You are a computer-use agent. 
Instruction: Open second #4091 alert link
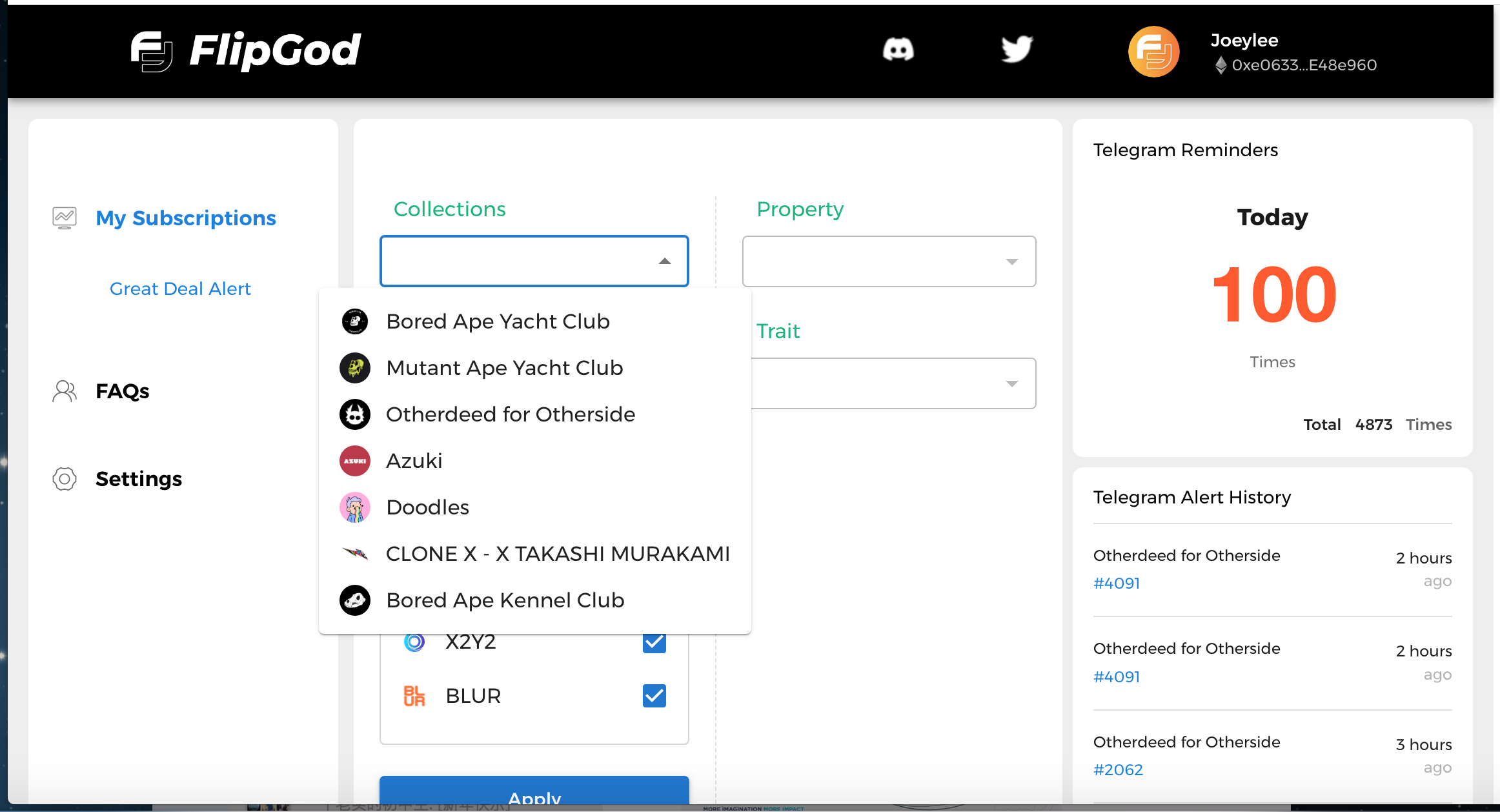pos(1117,677)
